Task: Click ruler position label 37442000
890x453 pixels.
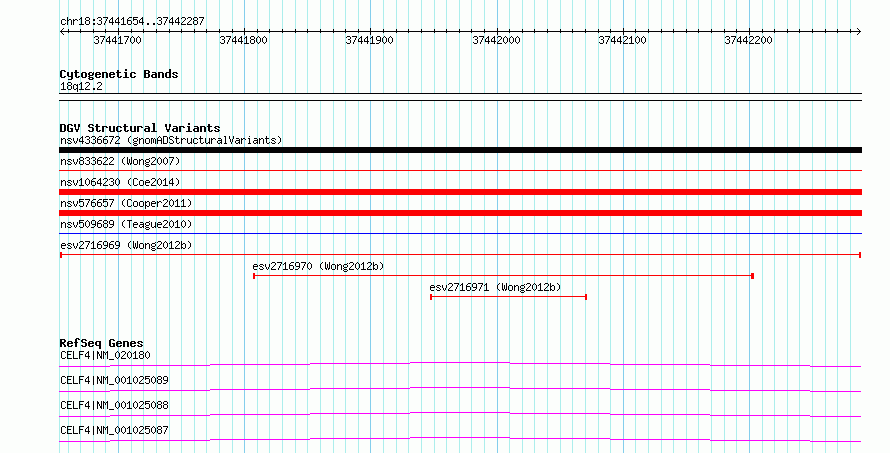Action: click(x=496, y=40)
